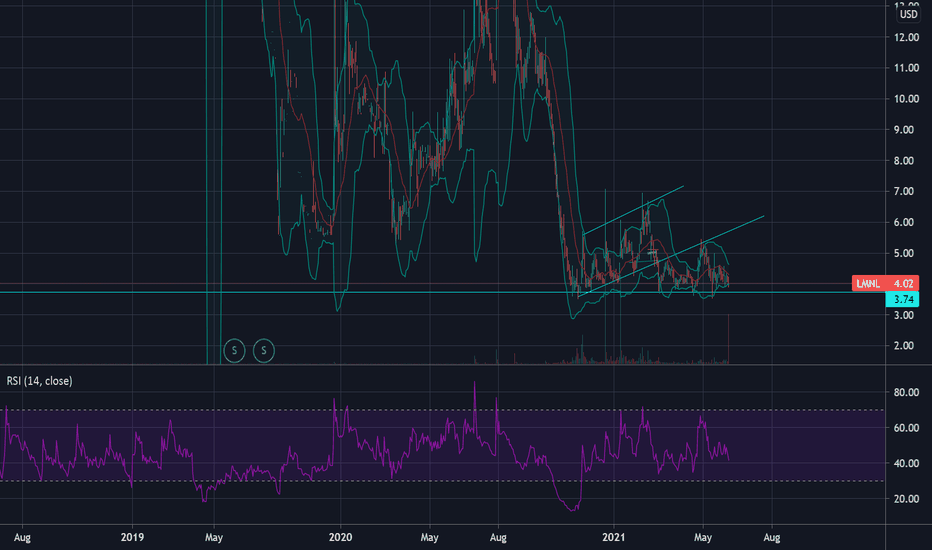Click the RSI (14, close) indicator title

pos(39,381)
